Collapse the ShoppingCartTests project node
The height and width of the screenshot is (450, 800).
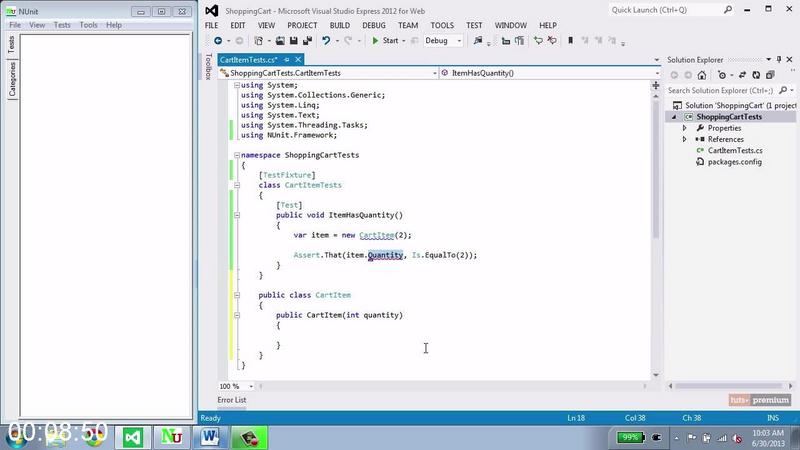click(674, 117)
